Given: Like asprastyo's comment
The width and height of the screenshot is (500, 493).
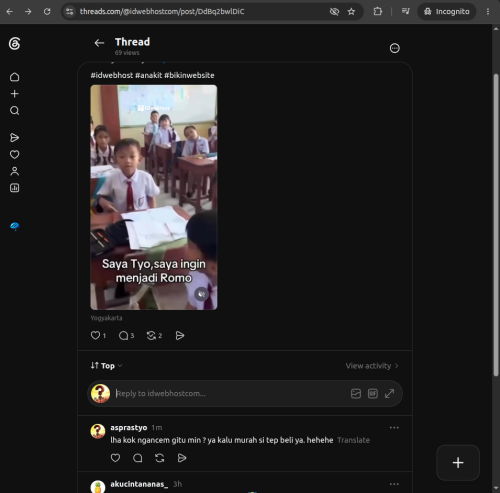Looking at the screenshot, I should coord(115,458).
